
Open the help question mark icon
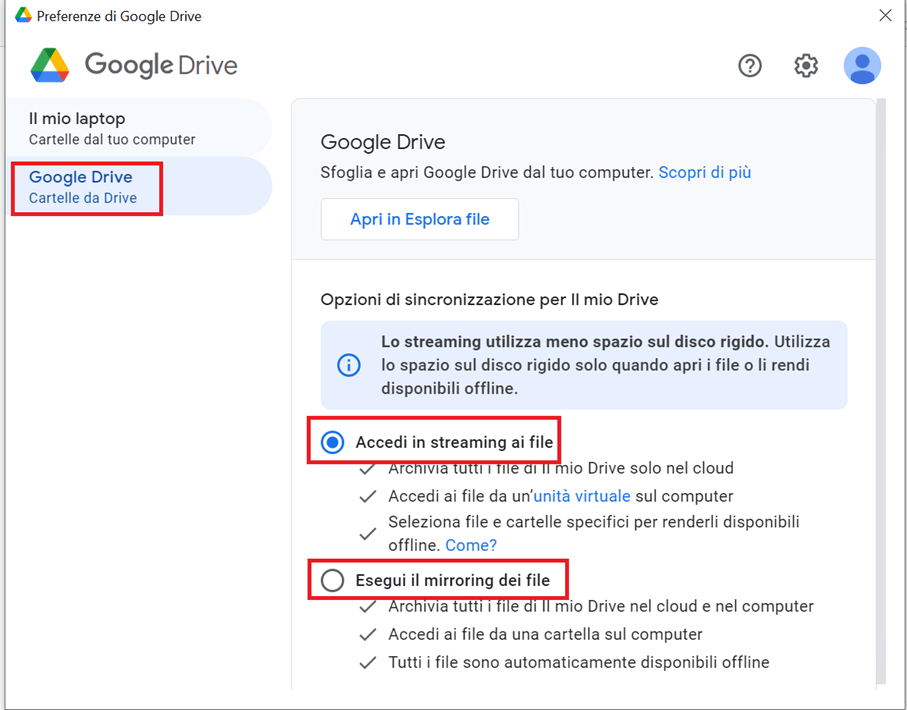pyautogui.click(x=750, y=66)
